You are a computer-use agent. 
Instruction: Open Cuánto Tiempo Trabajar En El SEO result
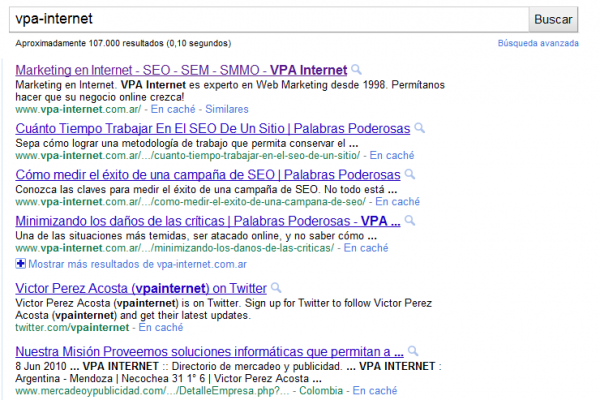[213, 128]
